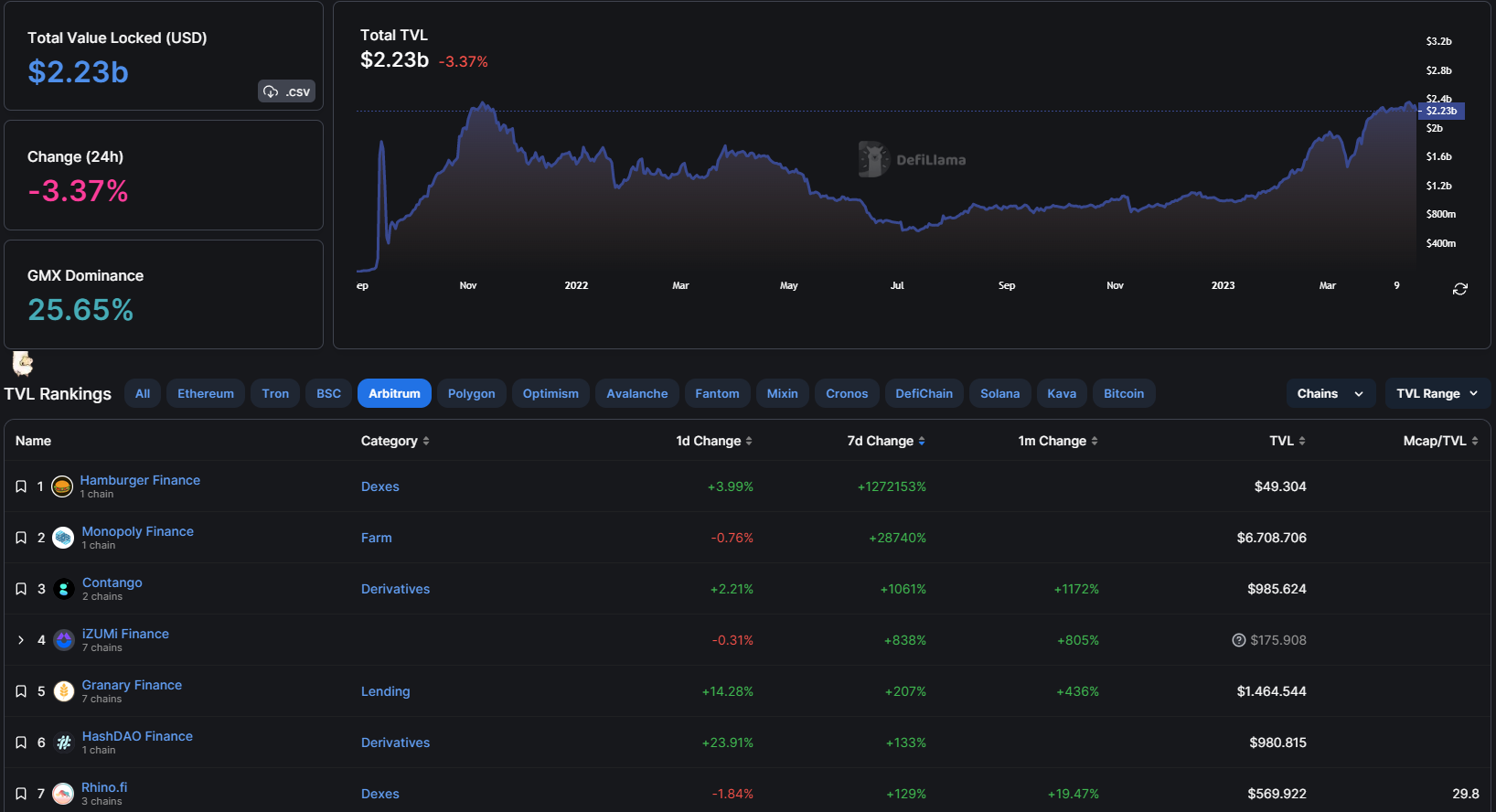Bookmark Contango row

coord(21,589)
